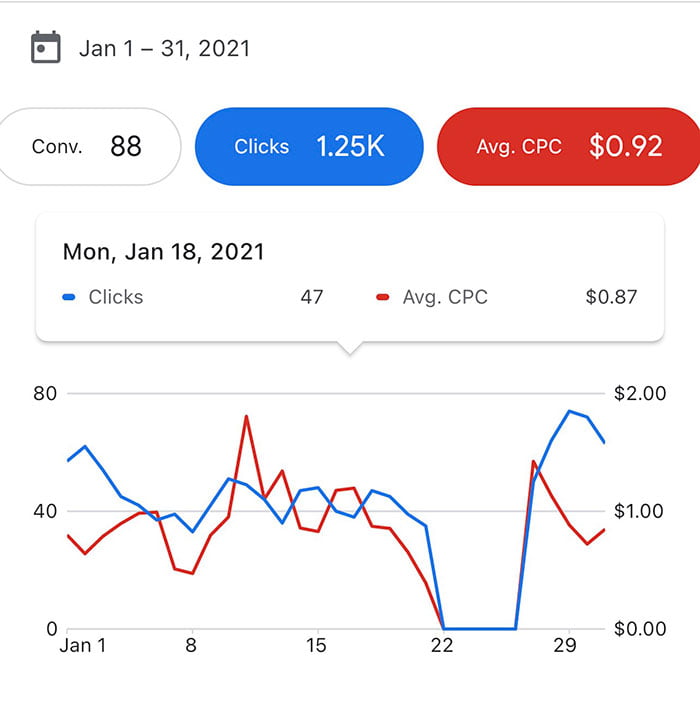
Task: Click the red CPC spike peak near Jan 11
Action: (x=246, y=416)
